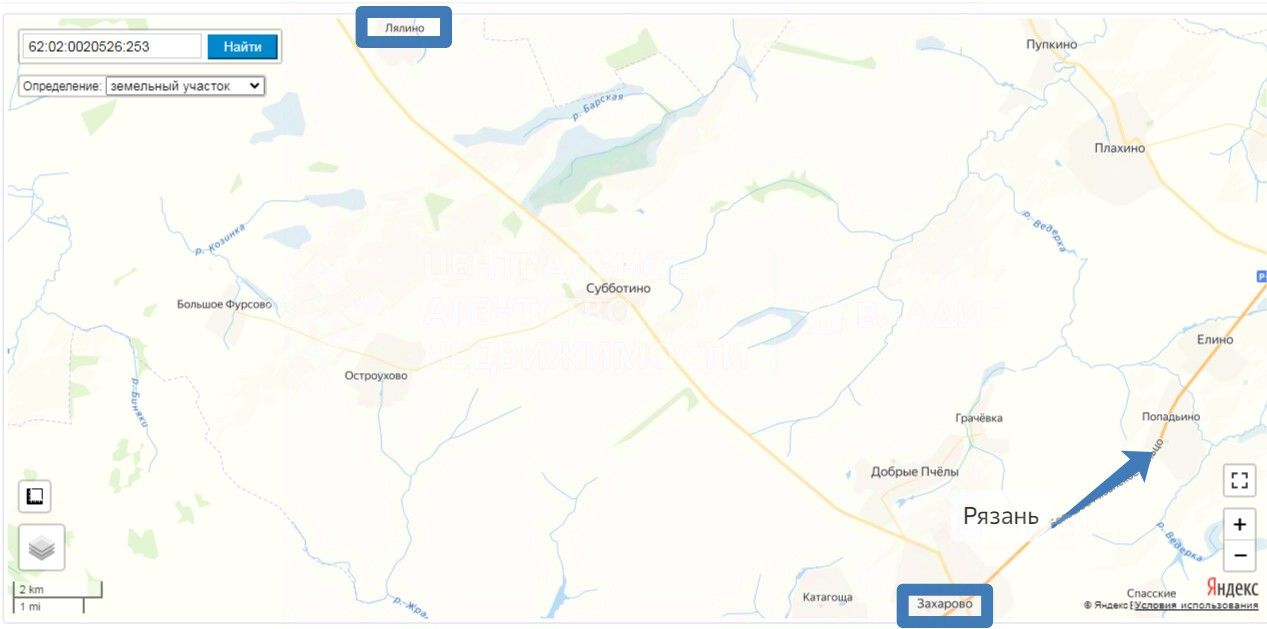Open the map layers icon
Viewport: 1267px width, 629px height.
click(42, 548)
